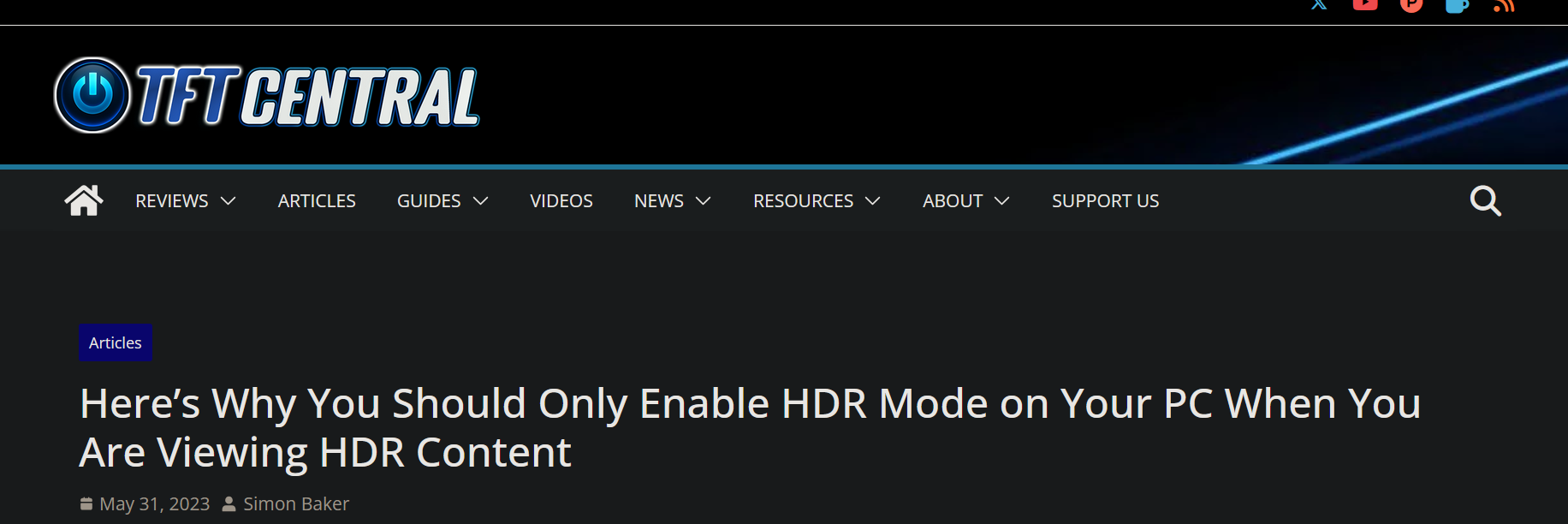
Task: Open the coffee cup donation icon
Action: click(x=1458, y=5)
